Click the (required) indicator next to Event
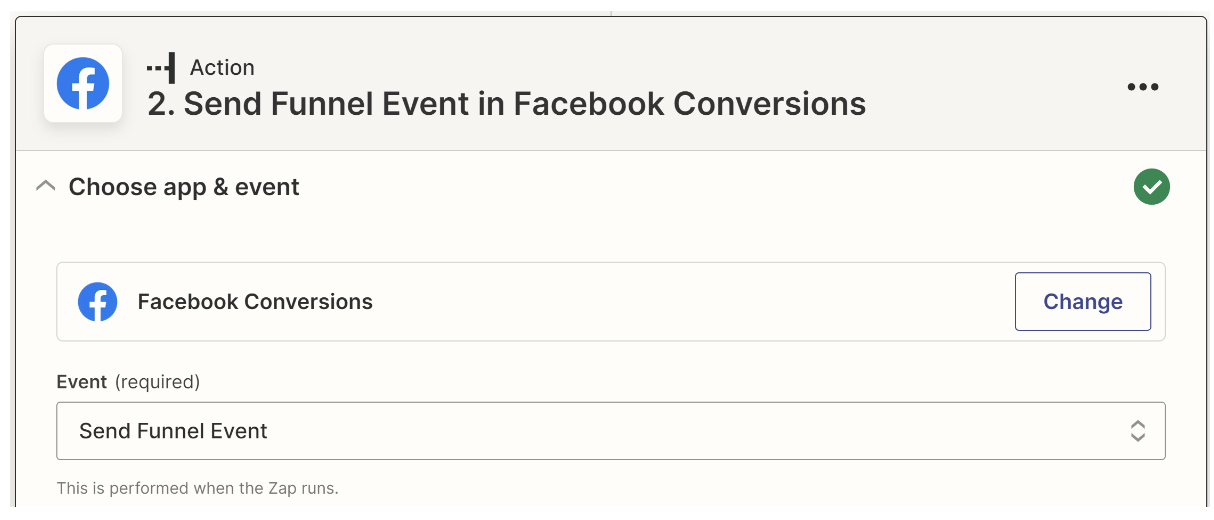 (157, 382)
